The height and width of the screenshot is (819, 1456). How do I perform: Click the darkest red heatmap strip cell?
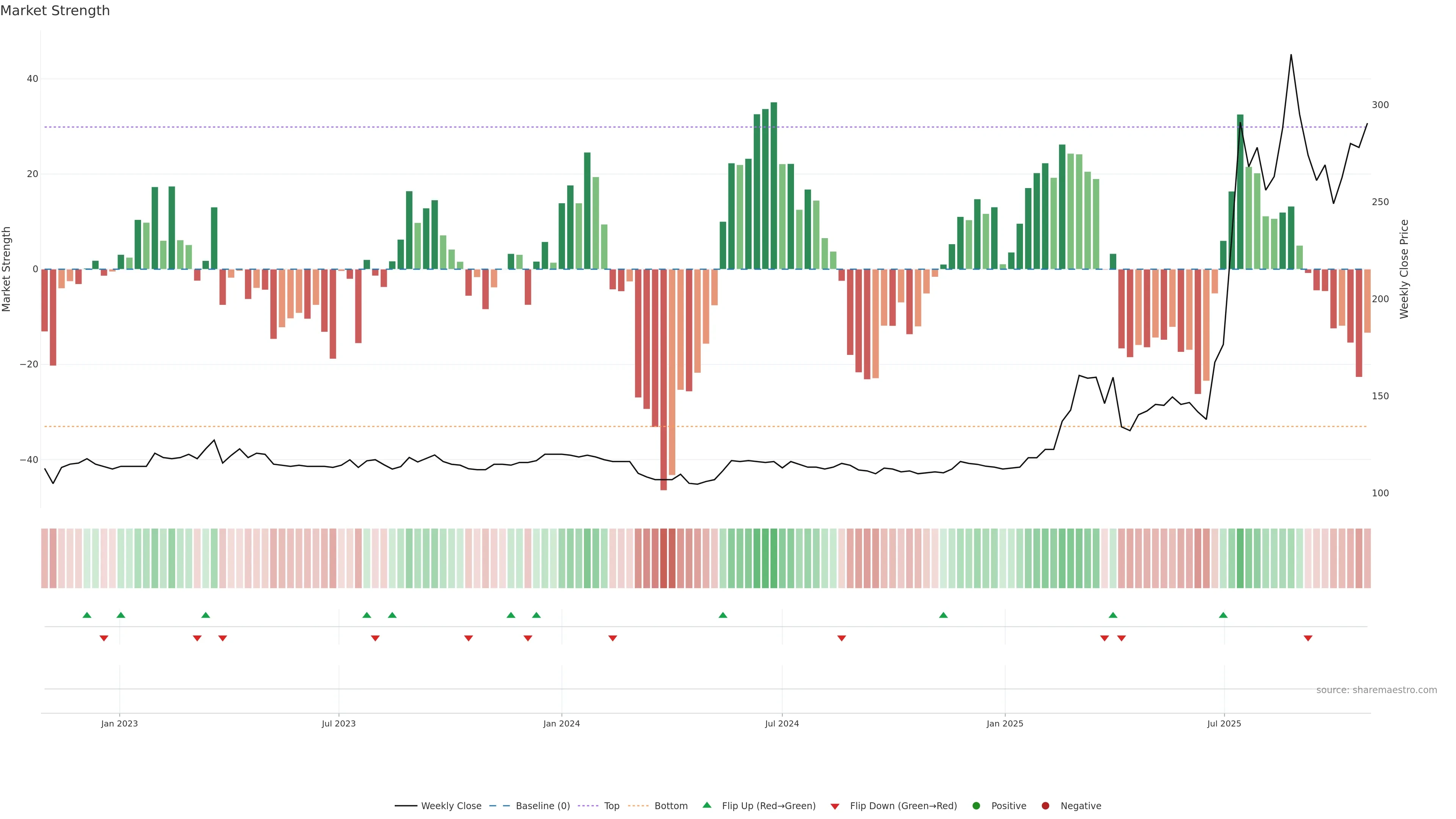pyautogui.click(x=664, y=559)
